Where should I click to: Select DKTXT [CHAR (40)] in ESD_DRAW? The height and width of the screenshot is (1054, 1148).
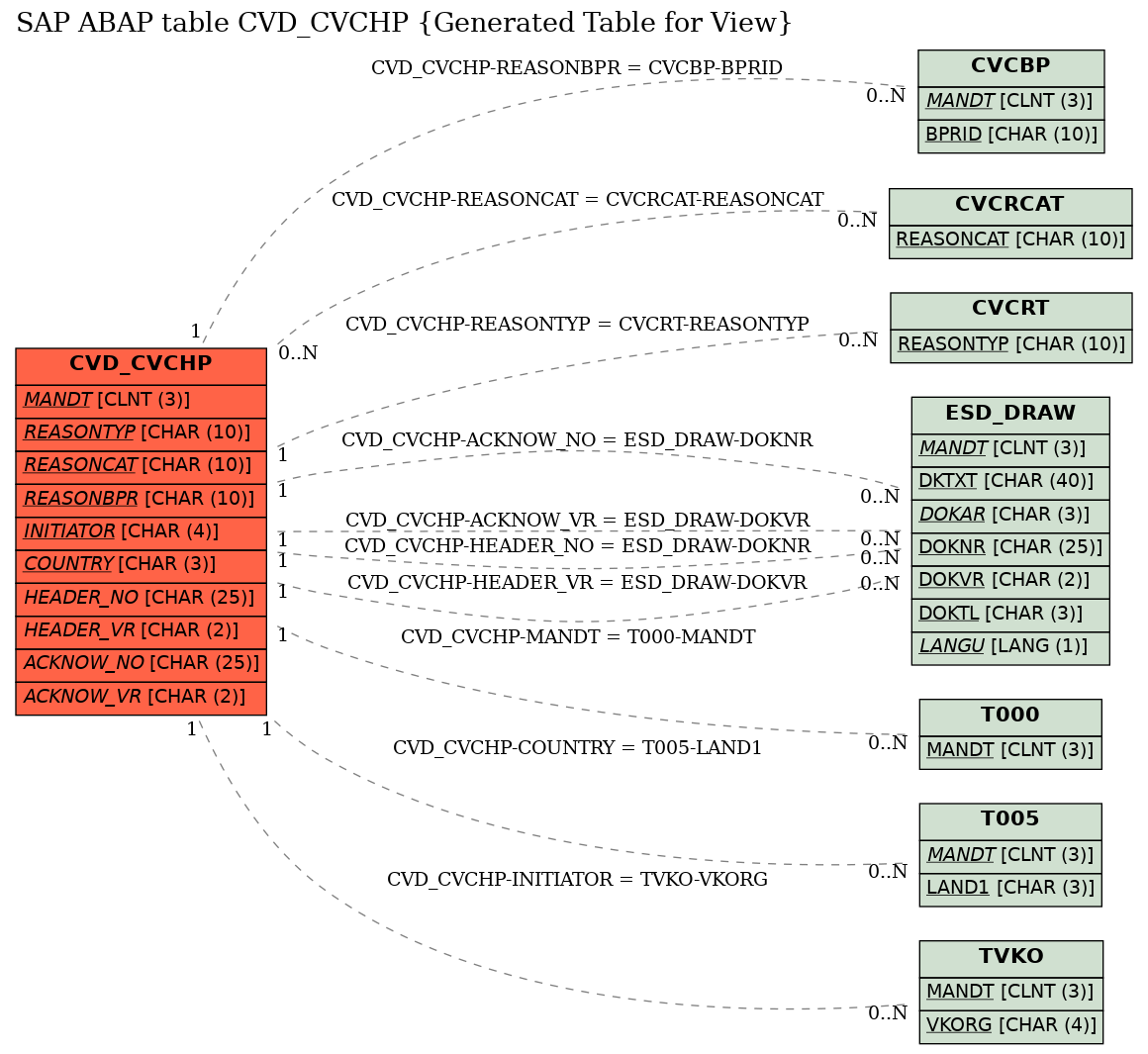1010,482
